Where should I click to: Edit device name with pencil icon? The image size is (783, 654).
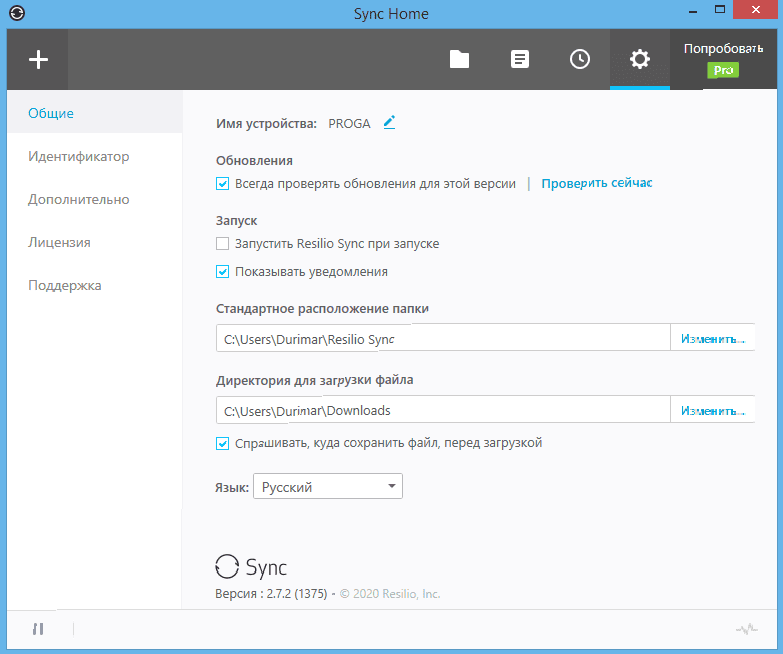(x=390, y=122)
